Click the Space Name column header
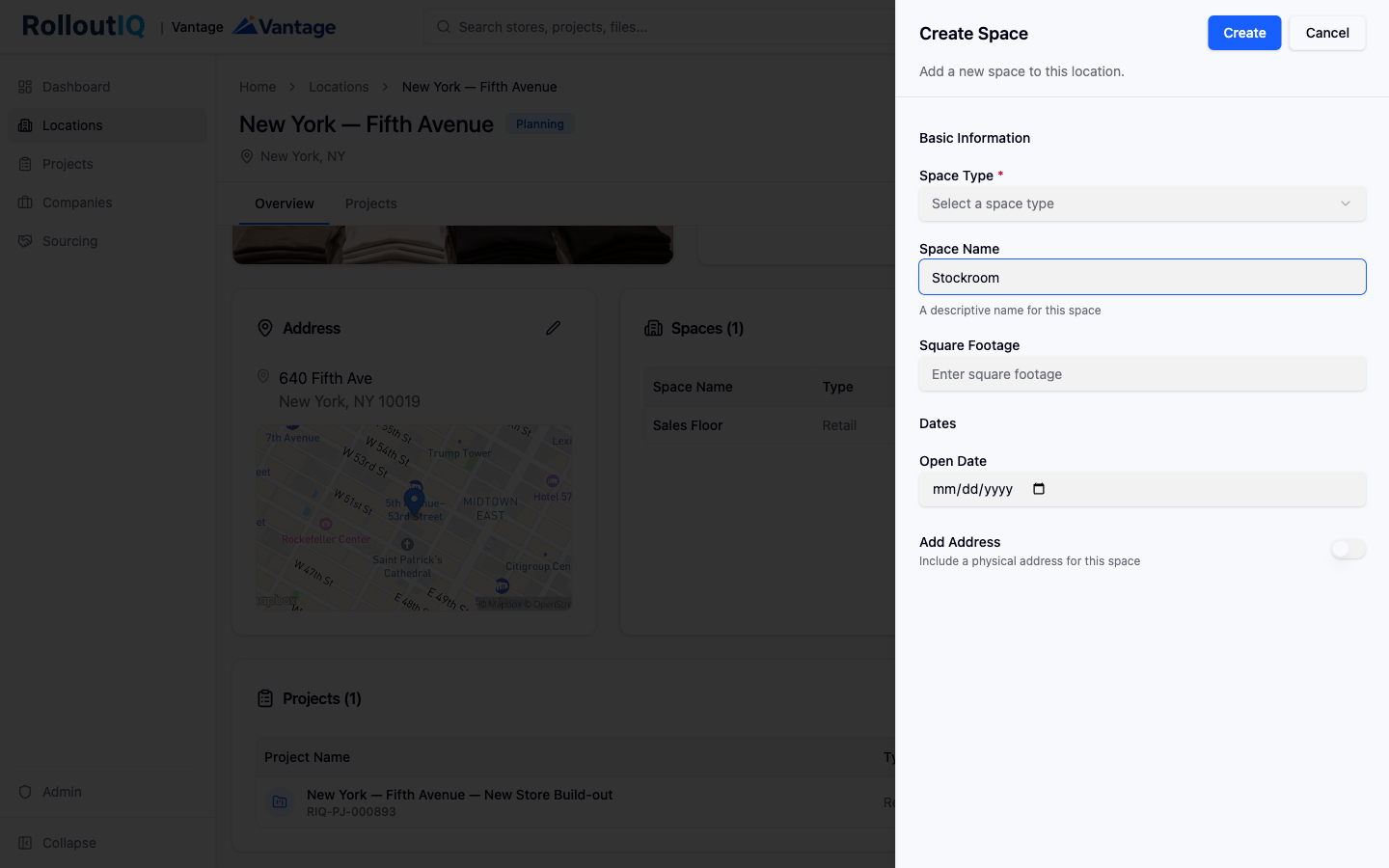The image size is (1389, 868). 693,387
